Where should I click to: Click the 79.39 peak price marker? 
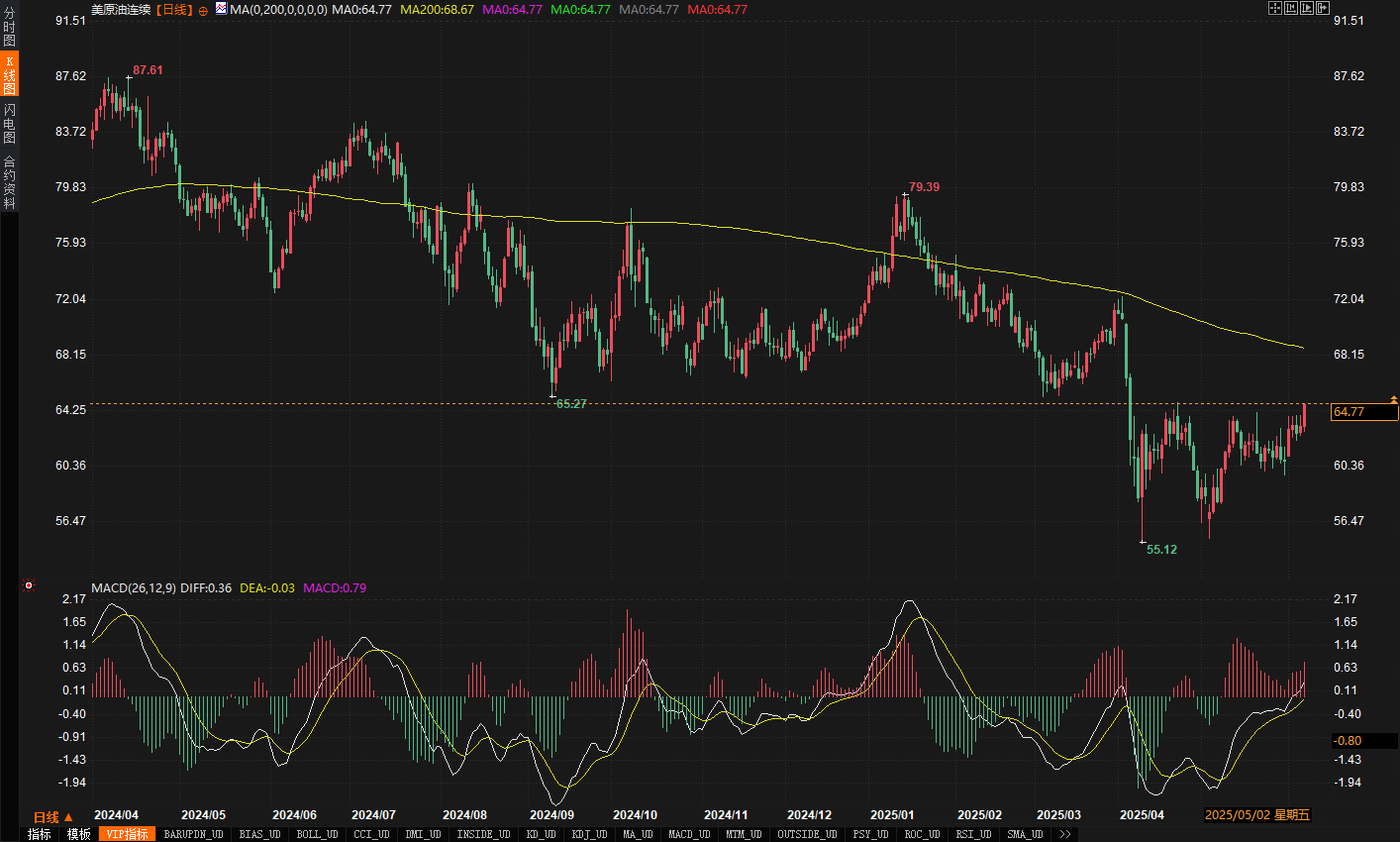(924, 187)
